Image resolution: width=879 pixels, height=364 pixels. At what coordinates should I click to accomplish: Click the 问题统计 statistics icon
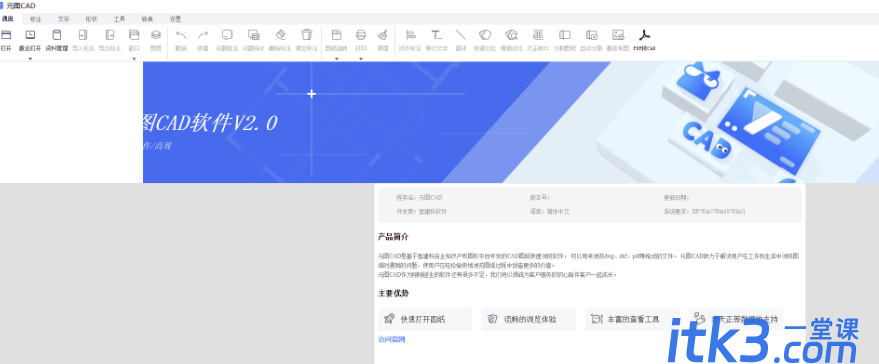[253, 35]
